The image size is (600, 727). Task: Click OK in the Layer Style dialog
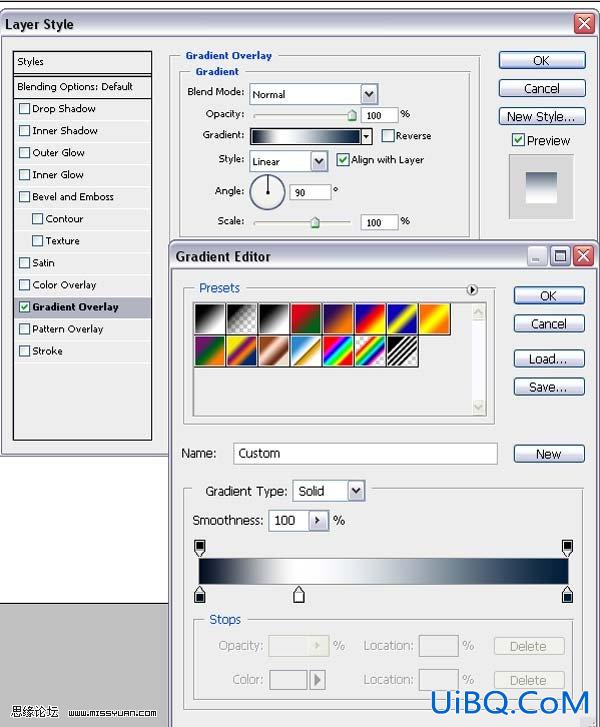pos(542,61)
